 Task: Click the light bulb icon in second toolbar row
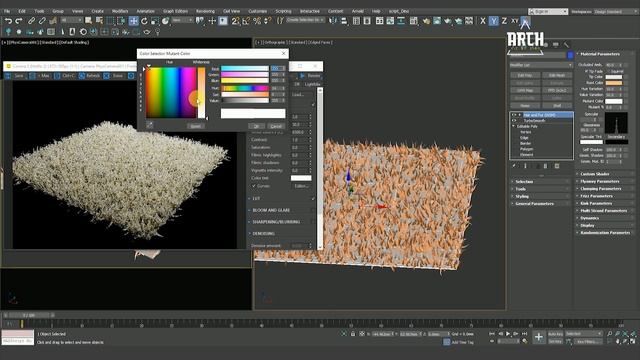coord(157,32)
